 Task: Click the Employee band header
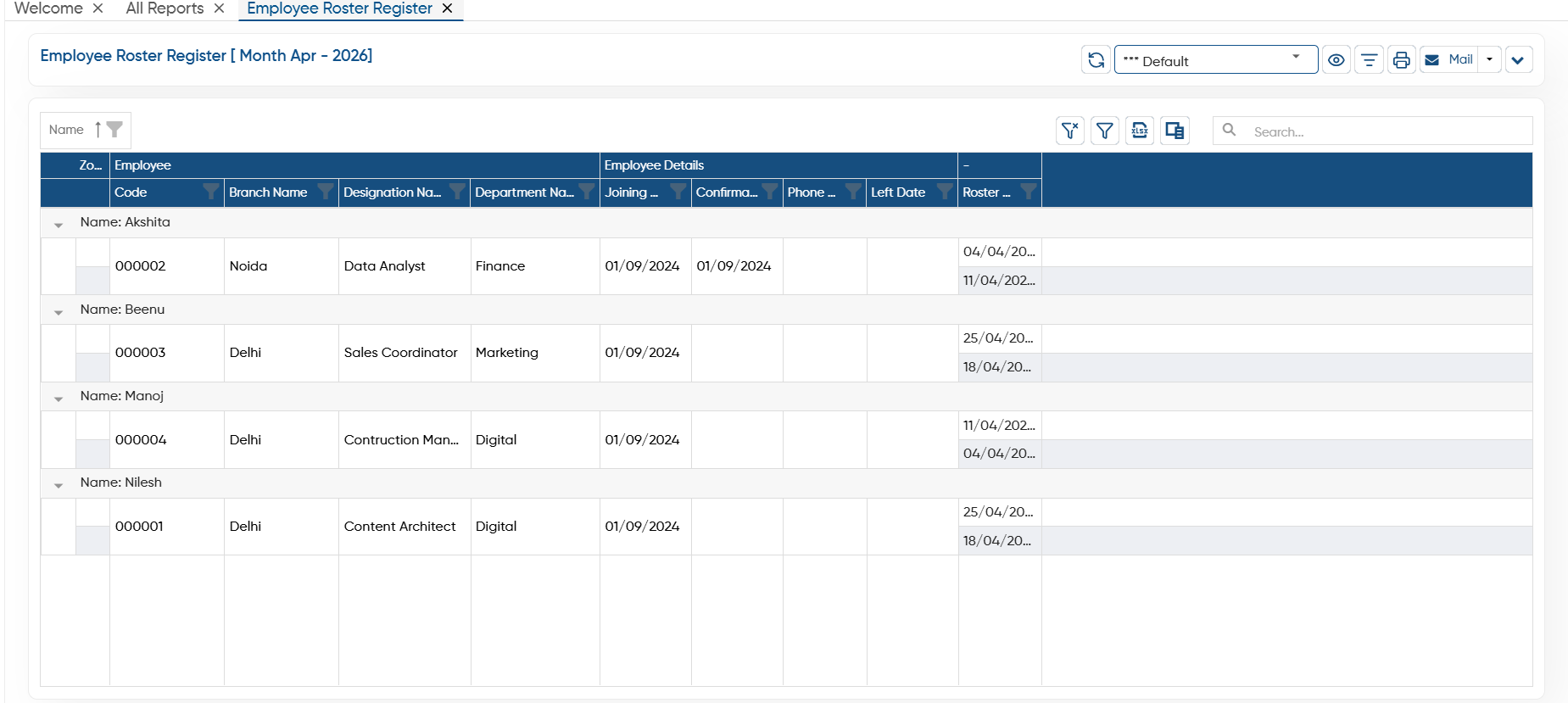pyautogui.click(x=354, y=165)
